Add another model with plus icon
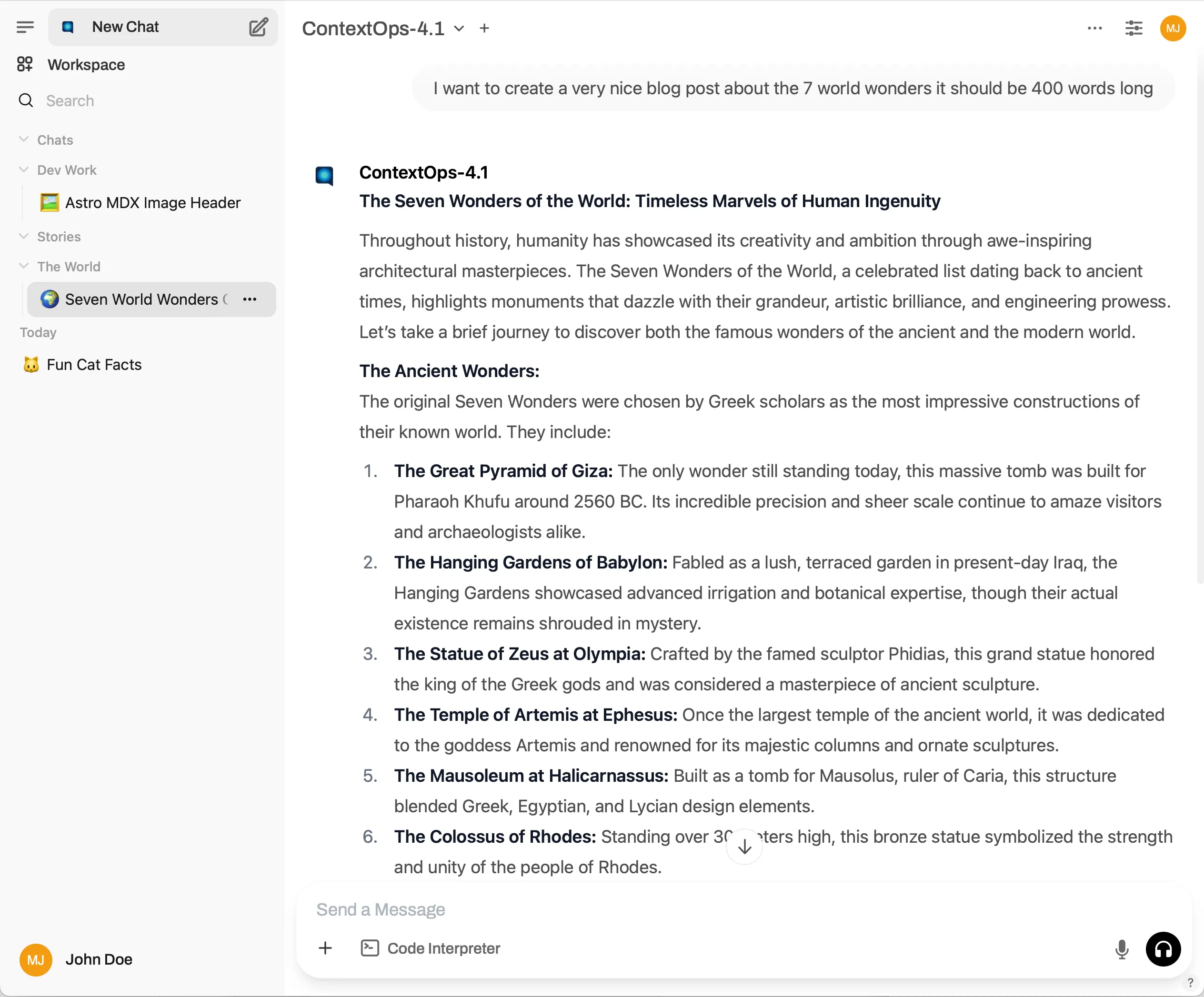The image size is (1204, 997). [484, 29]
